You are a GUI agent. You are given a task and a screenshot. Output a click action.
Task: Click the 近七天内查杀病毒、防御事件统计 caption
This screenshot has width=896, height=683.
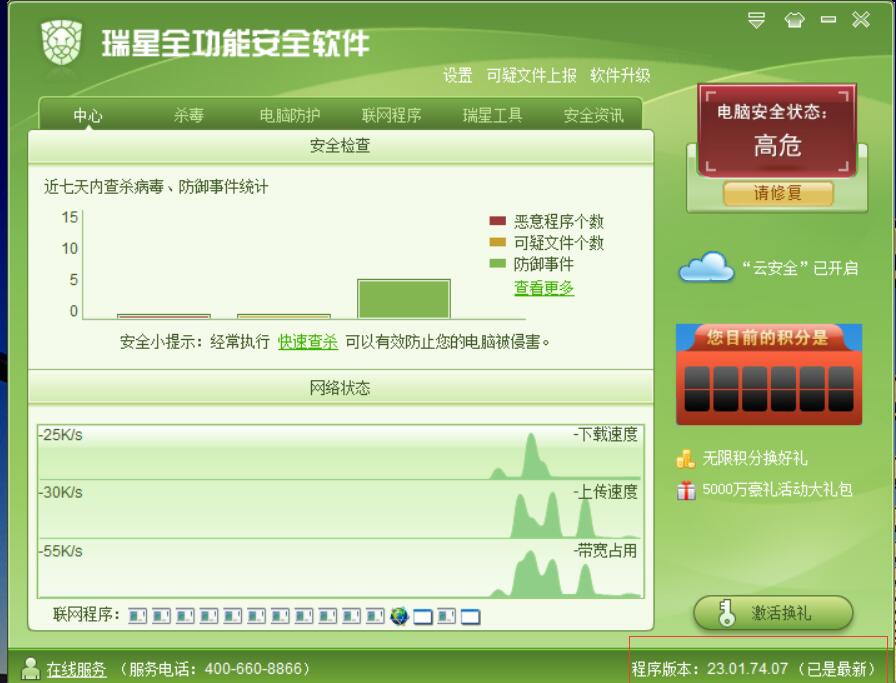[155, 186]
